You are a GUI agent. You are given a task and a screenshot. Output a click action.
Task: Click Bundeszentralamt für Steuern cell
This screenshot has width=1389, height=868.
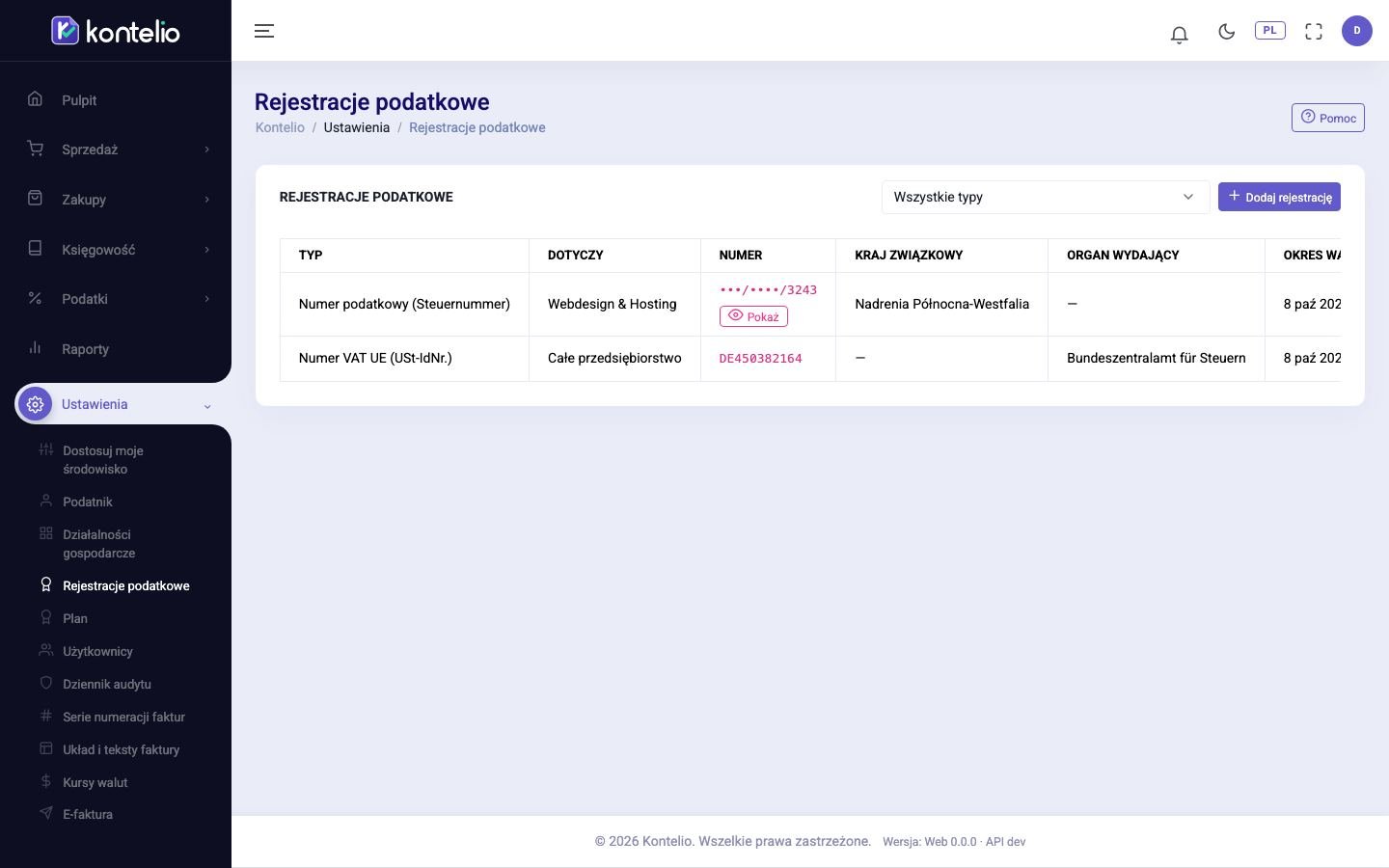[1156, 358]
